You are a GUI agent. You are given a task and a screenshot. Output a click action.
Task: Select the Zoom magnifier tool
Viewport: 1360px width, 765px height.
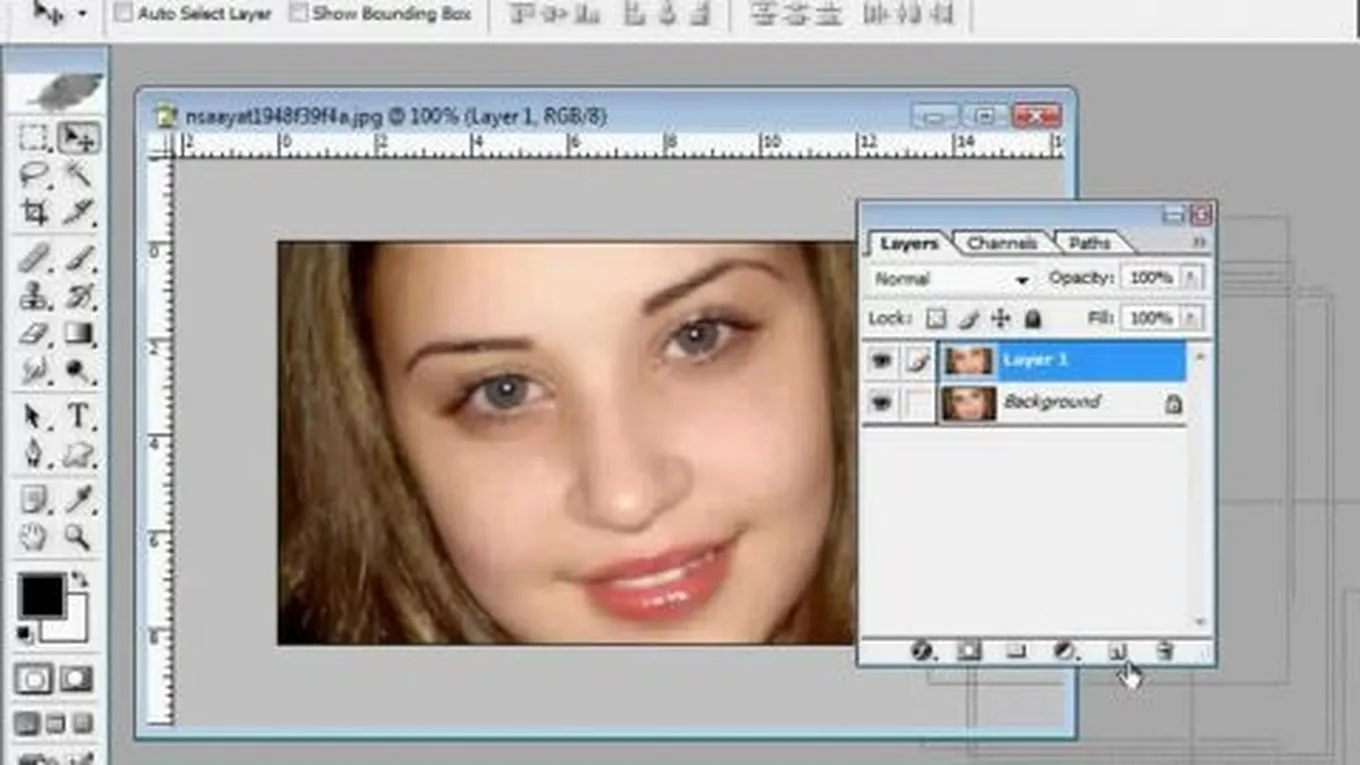tap(78, 536)
